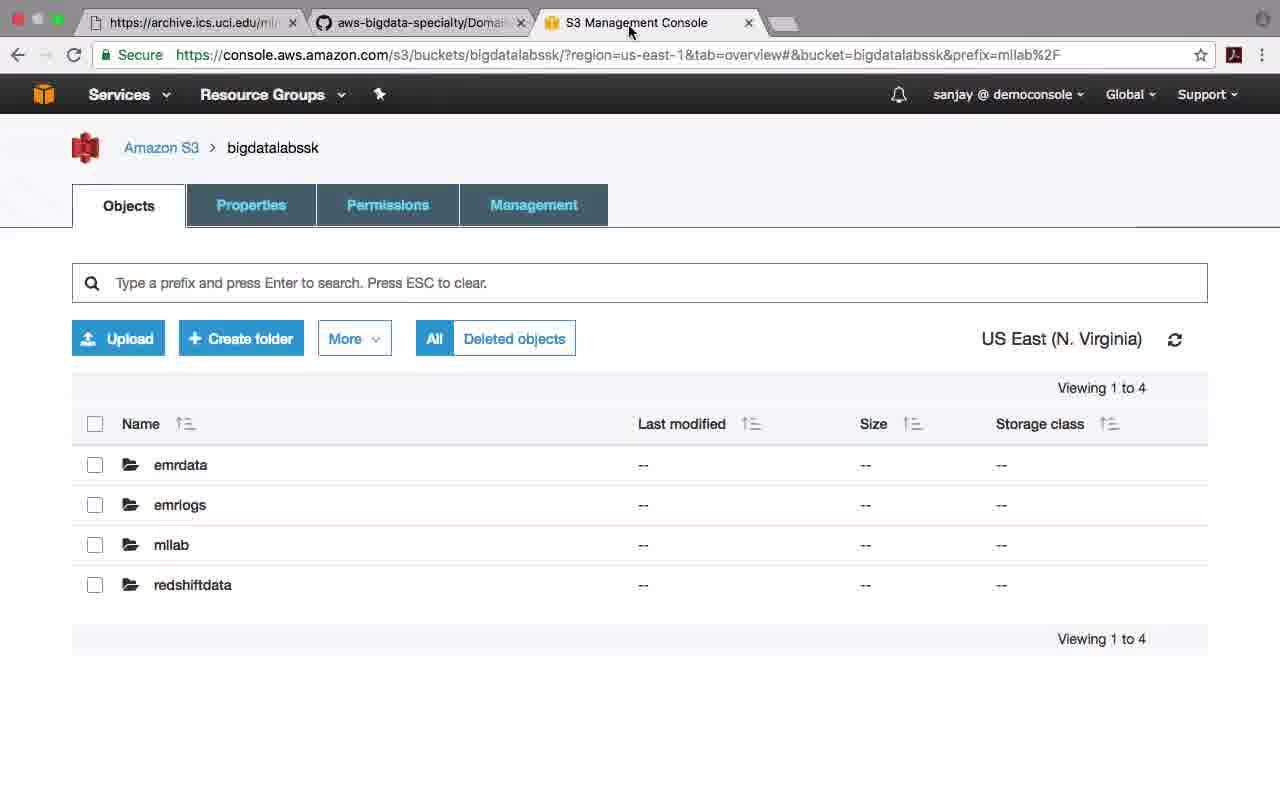Sort by Size using sort icon
The width and height of the screenshot is (1280, 800).
click(x=912, y=424)
